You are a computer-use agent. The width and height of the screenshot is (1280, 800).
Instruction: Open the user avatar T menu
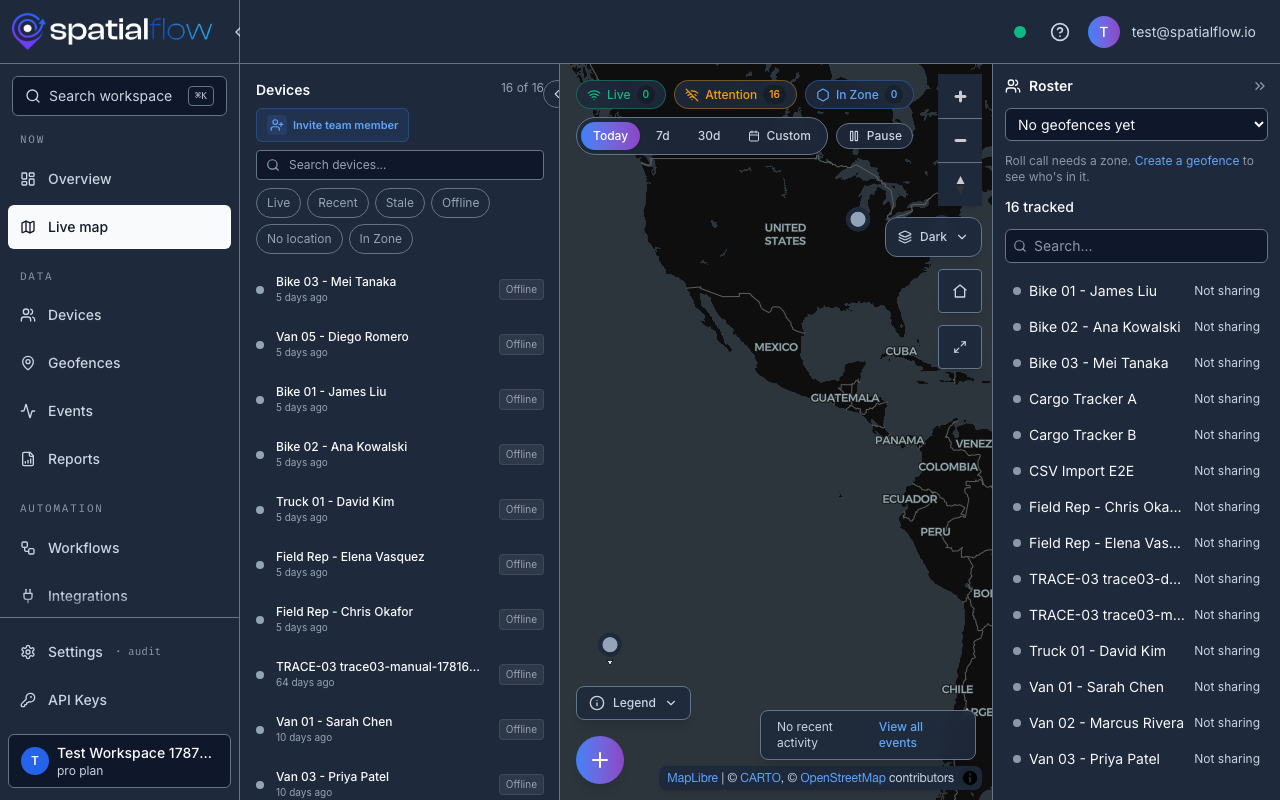[x=1104, y=32]
